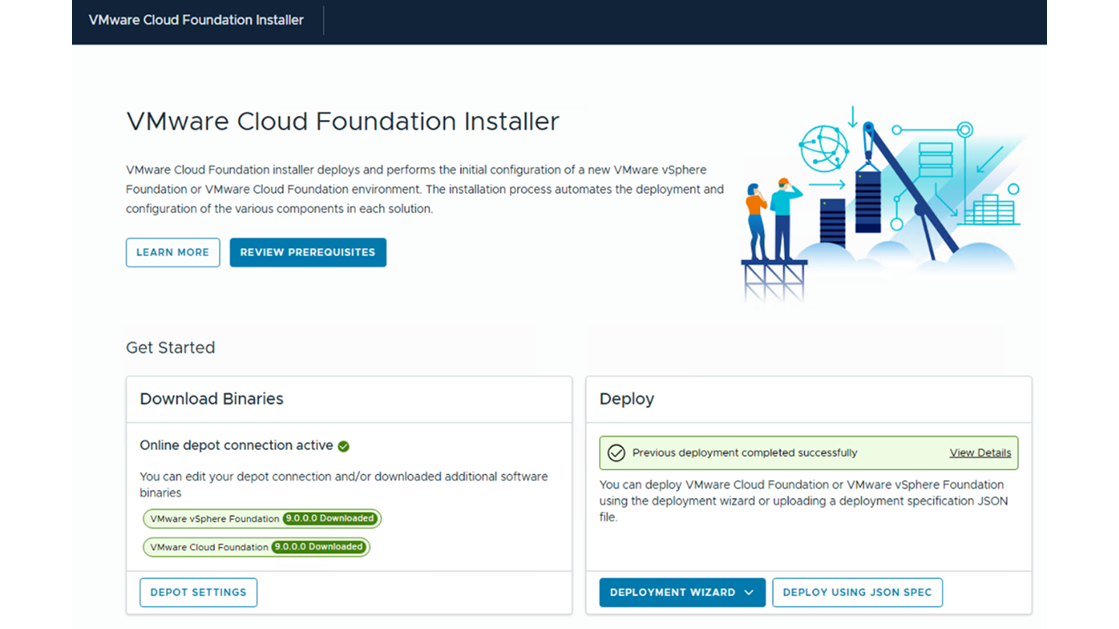Click the VMware Cloud Foundation Installer header title
1119x629 pixels.
click(196, 20)
